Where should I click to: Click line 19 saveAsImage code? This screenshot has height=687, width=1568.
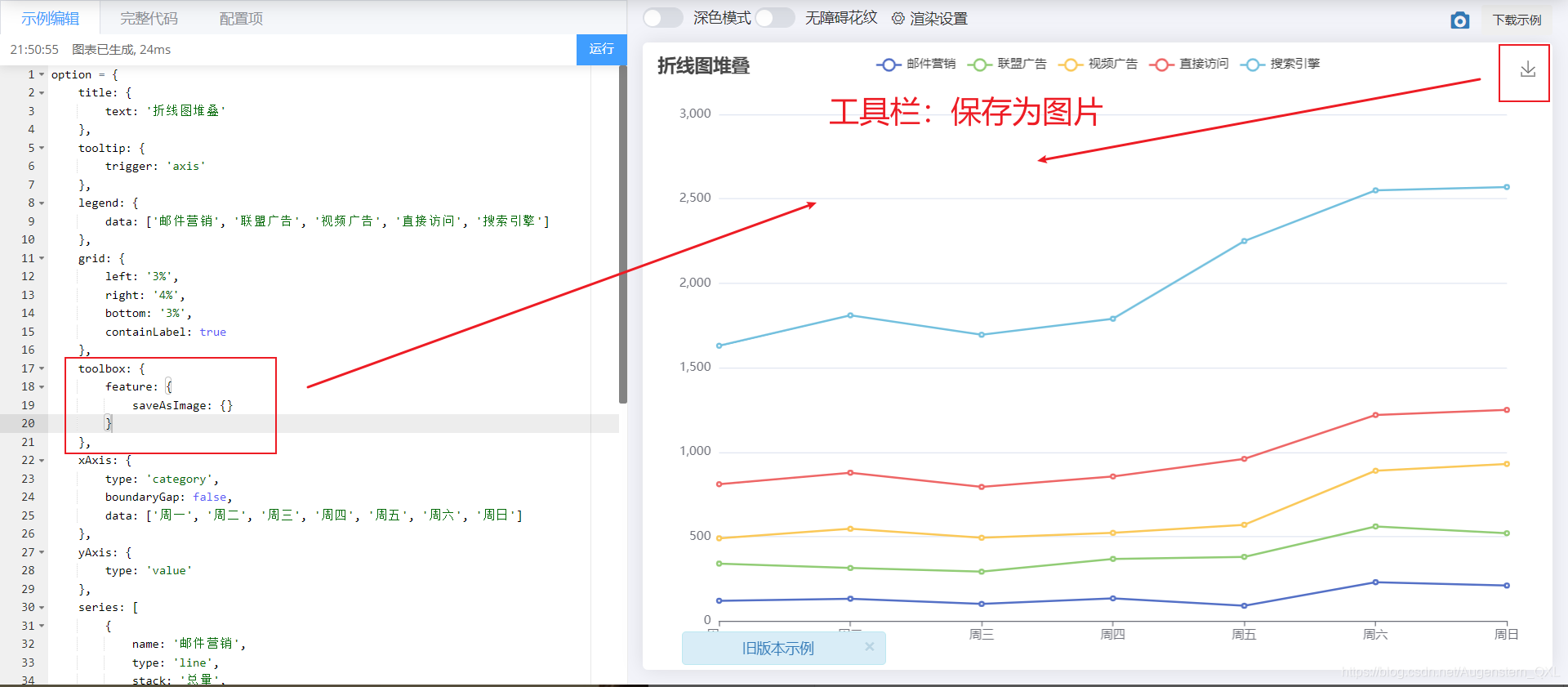tap(182, 405)
